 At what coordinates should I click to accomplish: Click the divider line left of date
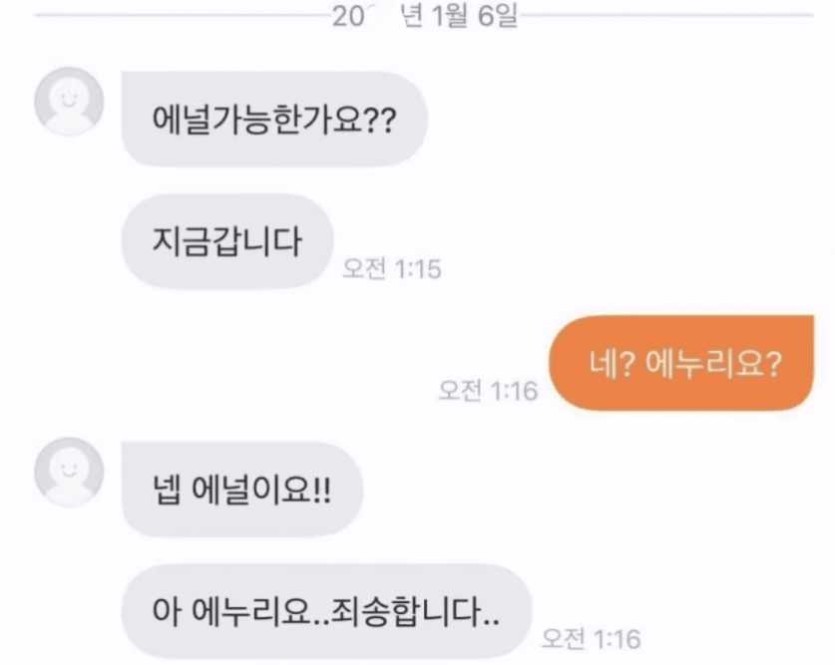coord(183,15)
